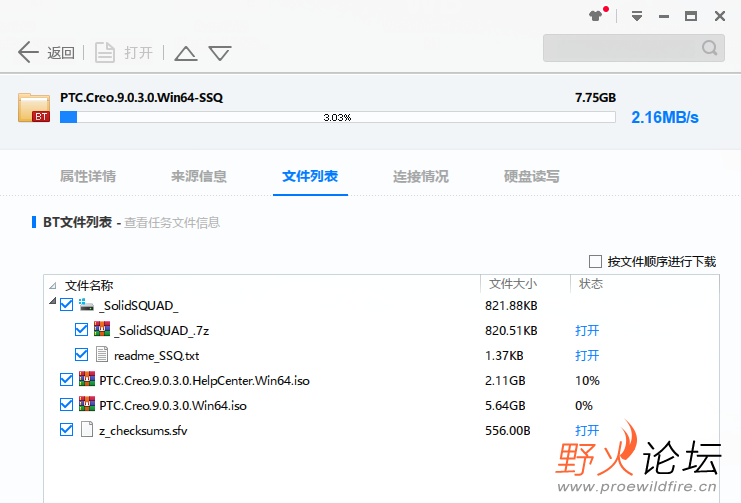Click the 2.11GB size value

[505, 381]
